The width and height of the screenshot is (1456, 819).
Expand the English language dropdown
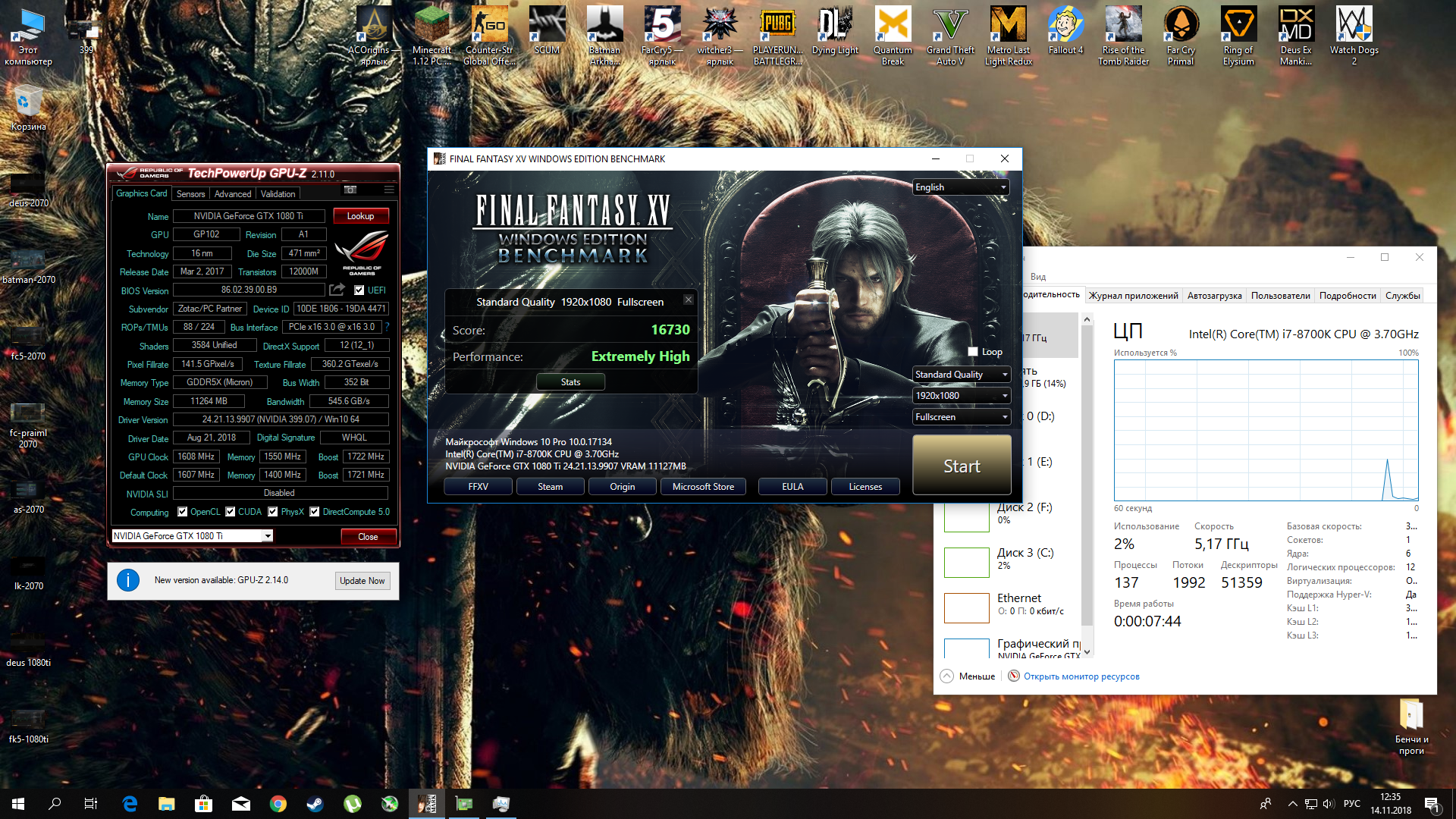960,187
